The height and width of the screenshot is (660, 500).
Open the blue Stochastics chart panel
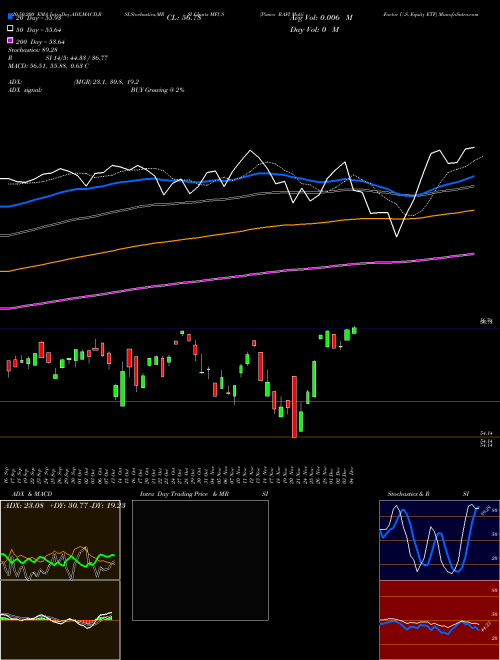439,540
